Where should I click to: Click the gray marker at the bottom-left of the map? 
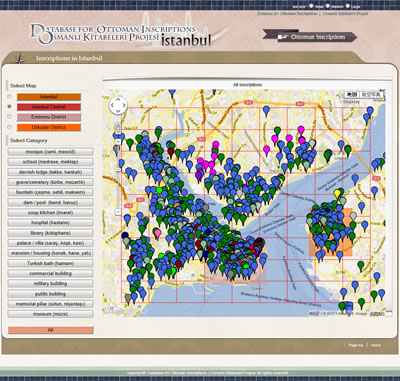pyautogui.click(x=128, y=298)
